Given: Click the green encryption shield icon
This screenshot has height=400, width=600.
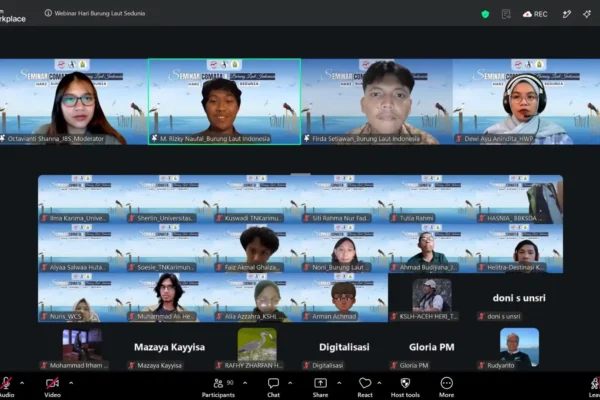Looking at the screenshot, I should point(485,14).
